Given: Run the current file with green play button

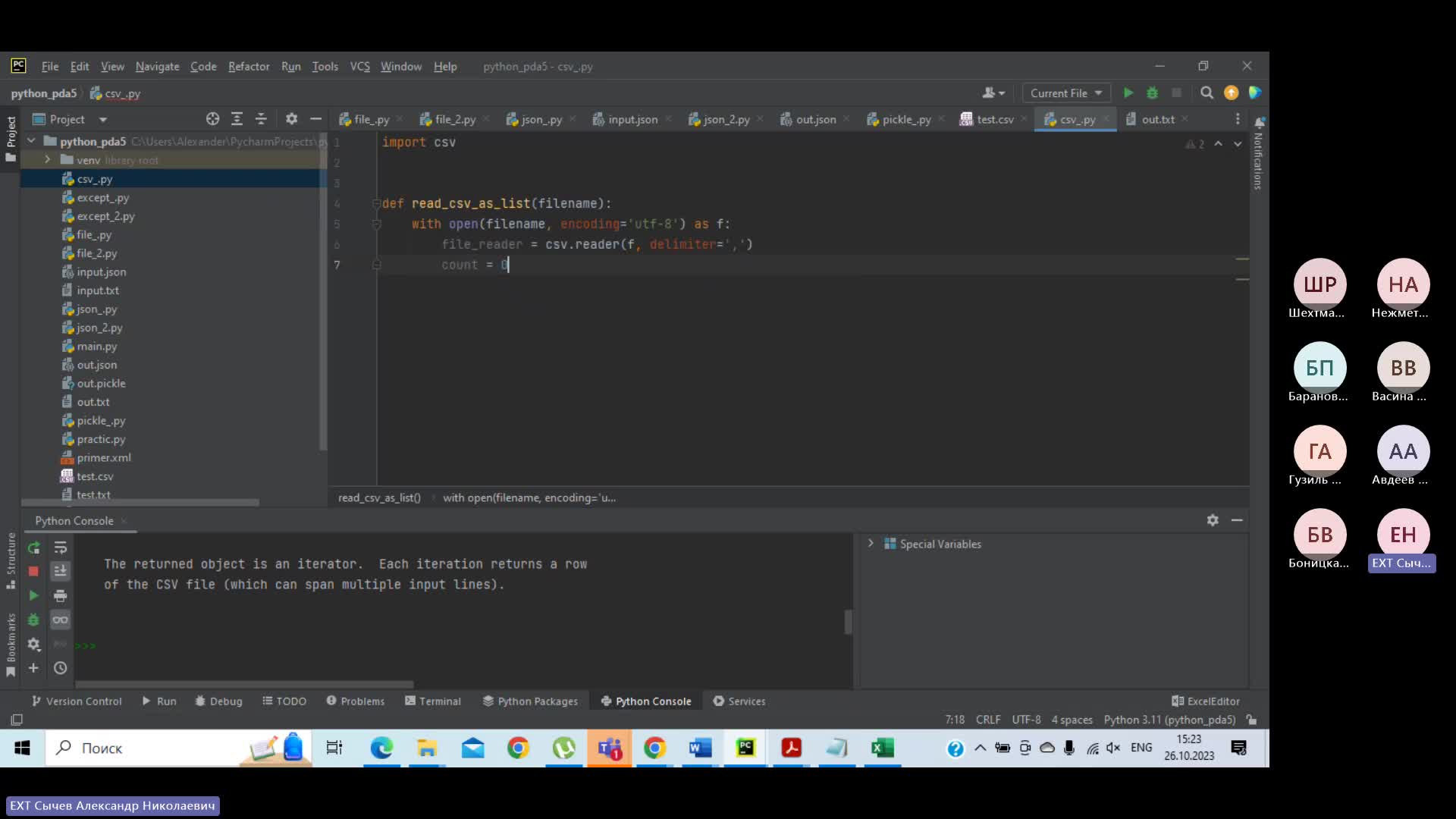Looking at the screenshot, I should click(x=1128, y=93).
